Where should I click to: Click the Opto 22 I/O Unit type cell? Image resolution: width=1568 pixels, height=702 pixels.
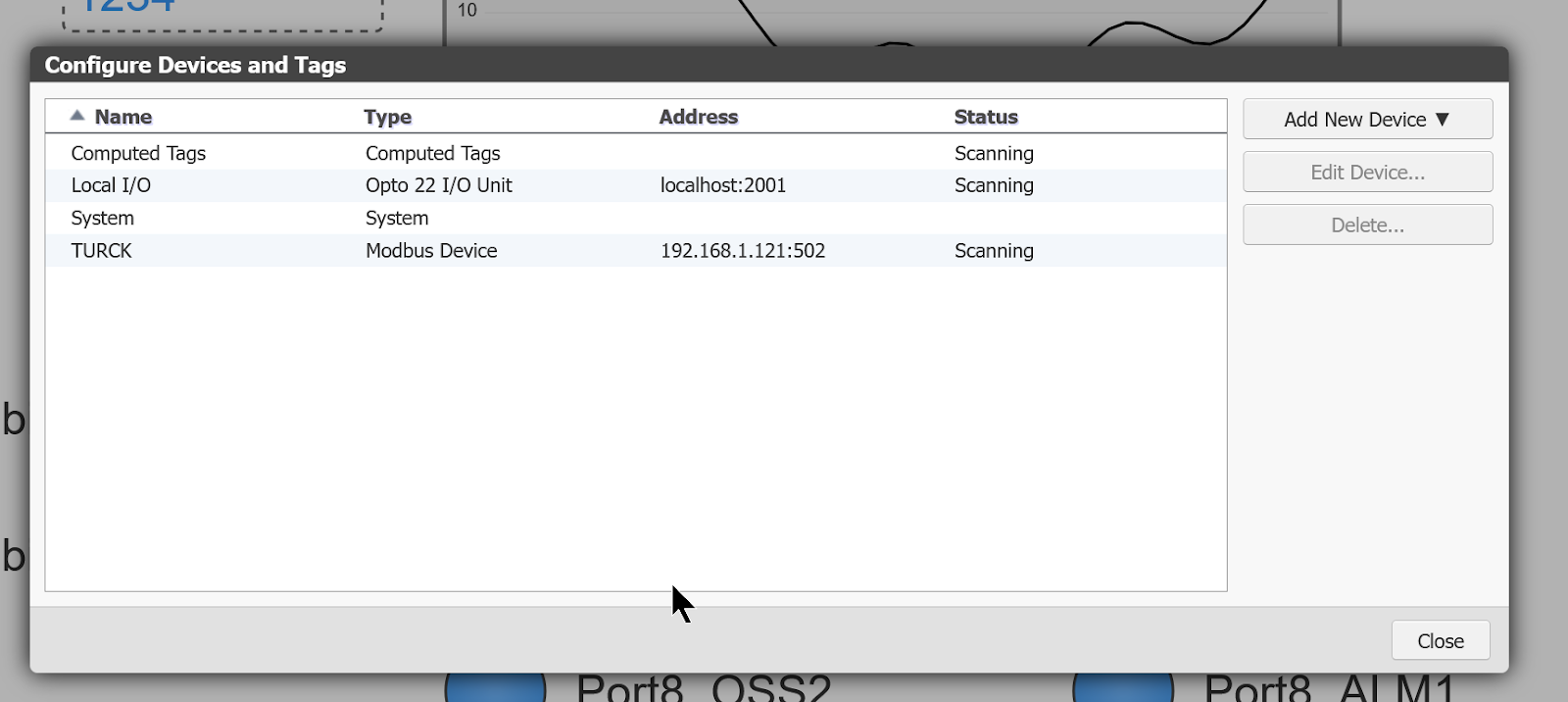point(439,185)
